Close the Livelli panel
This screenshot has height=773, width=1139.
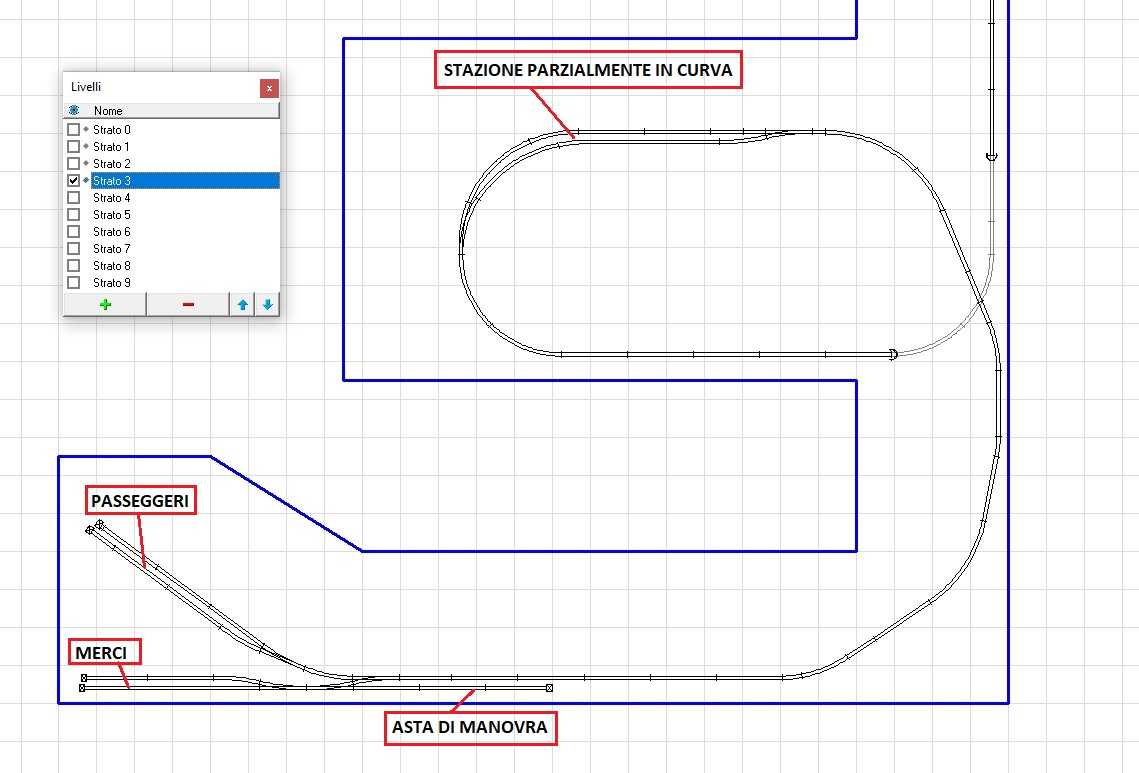coord(269,88)
